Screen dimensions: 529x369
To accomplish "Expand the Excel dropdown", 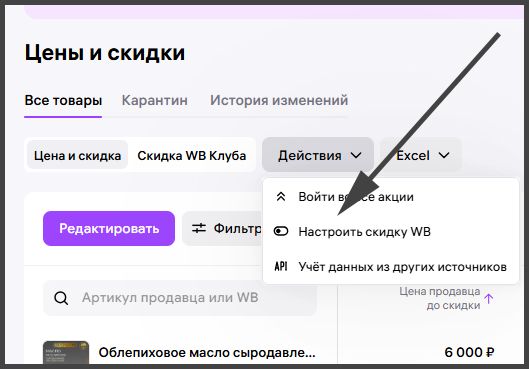I will [x=421, y=155].
